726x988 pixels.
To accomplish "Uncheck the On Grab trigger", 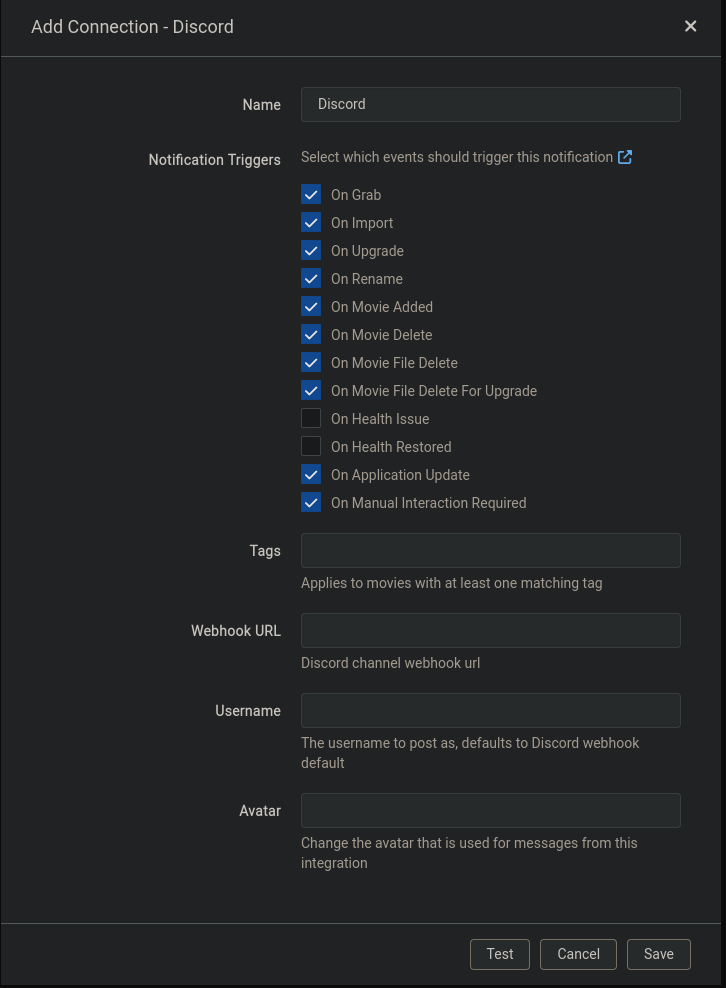I will pos(311,194).
